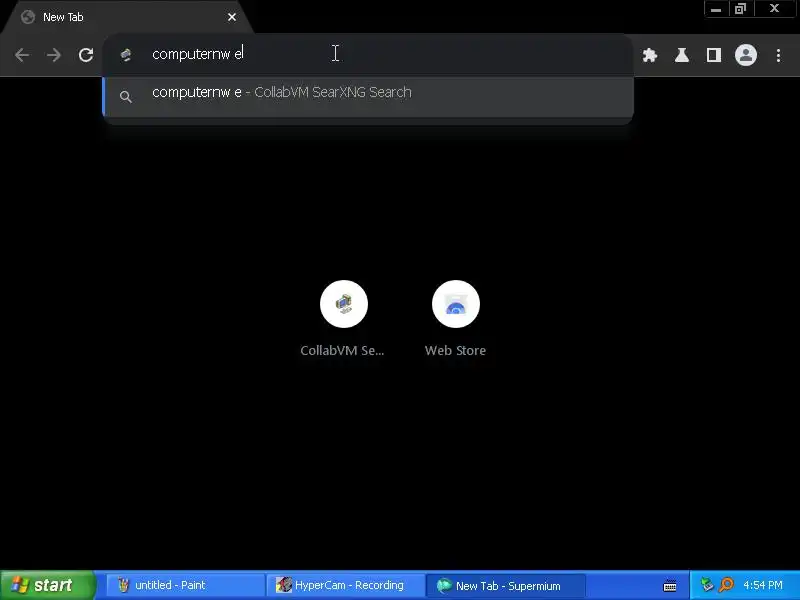Click the 4:54 PM system clock
Viewport: 800px width, 600px height.
[x=763, y=585]
